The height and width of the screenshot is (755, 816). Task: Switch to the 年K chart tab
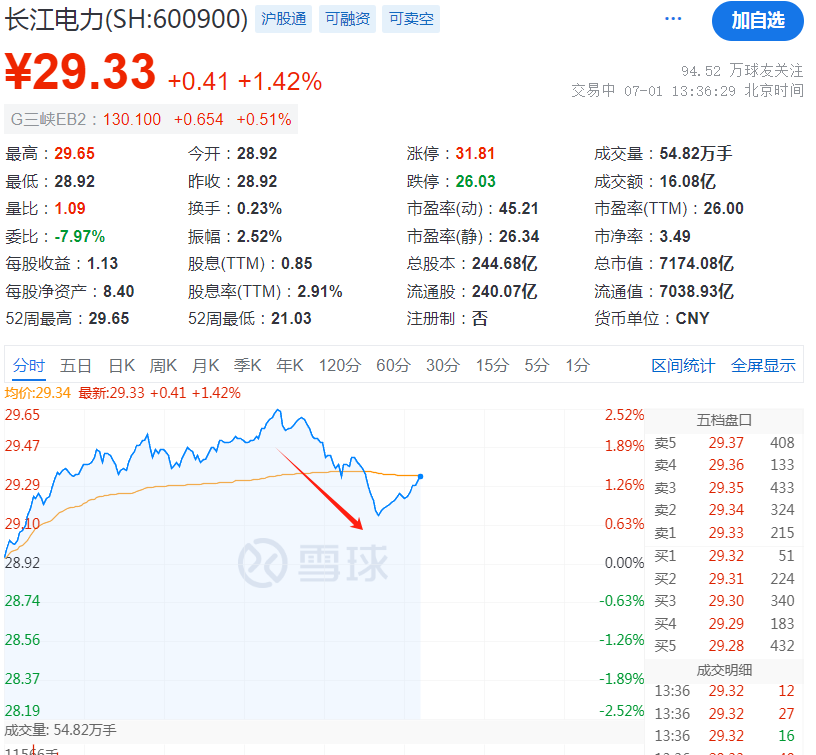(x=290, y=365)
